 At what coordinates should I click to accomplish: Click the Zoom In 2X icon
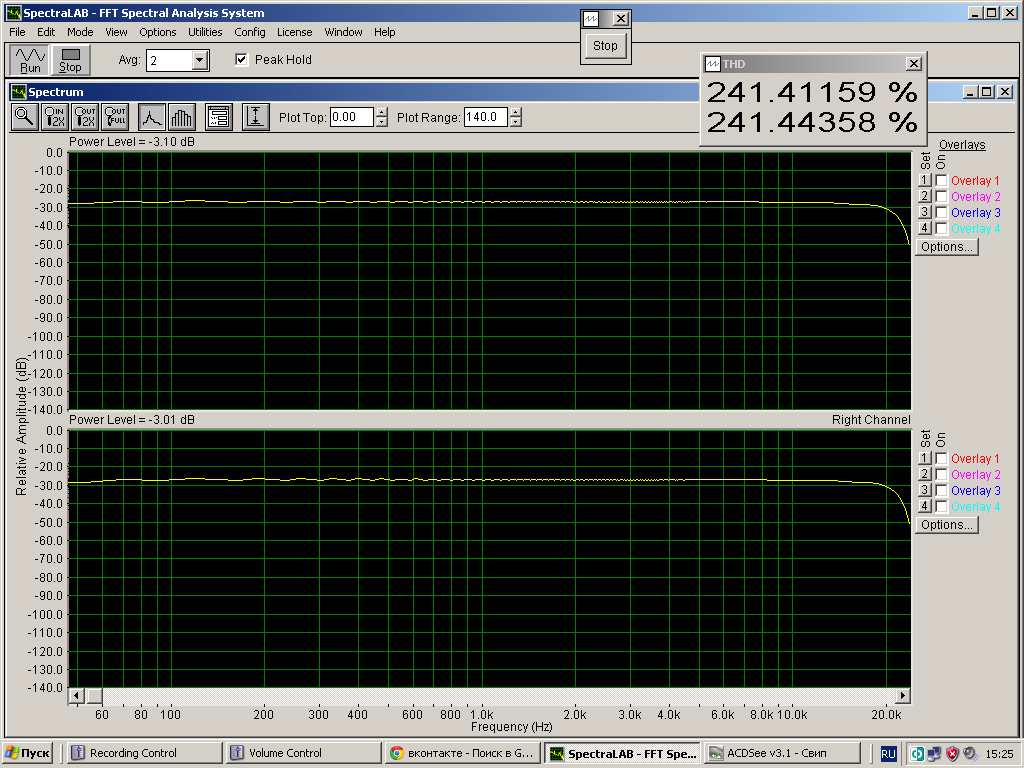(x=54, y=117)
